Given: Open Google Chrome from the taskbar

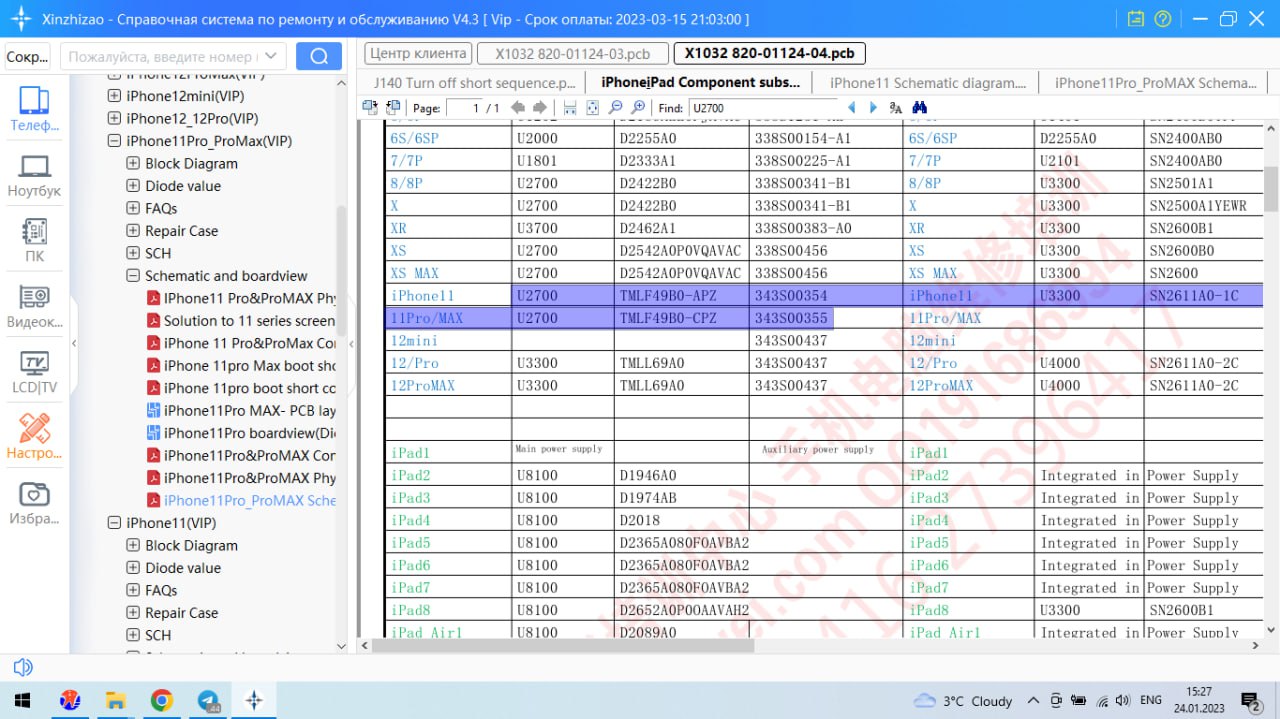Looking at the screenshot, I should [x=162, y=700].
